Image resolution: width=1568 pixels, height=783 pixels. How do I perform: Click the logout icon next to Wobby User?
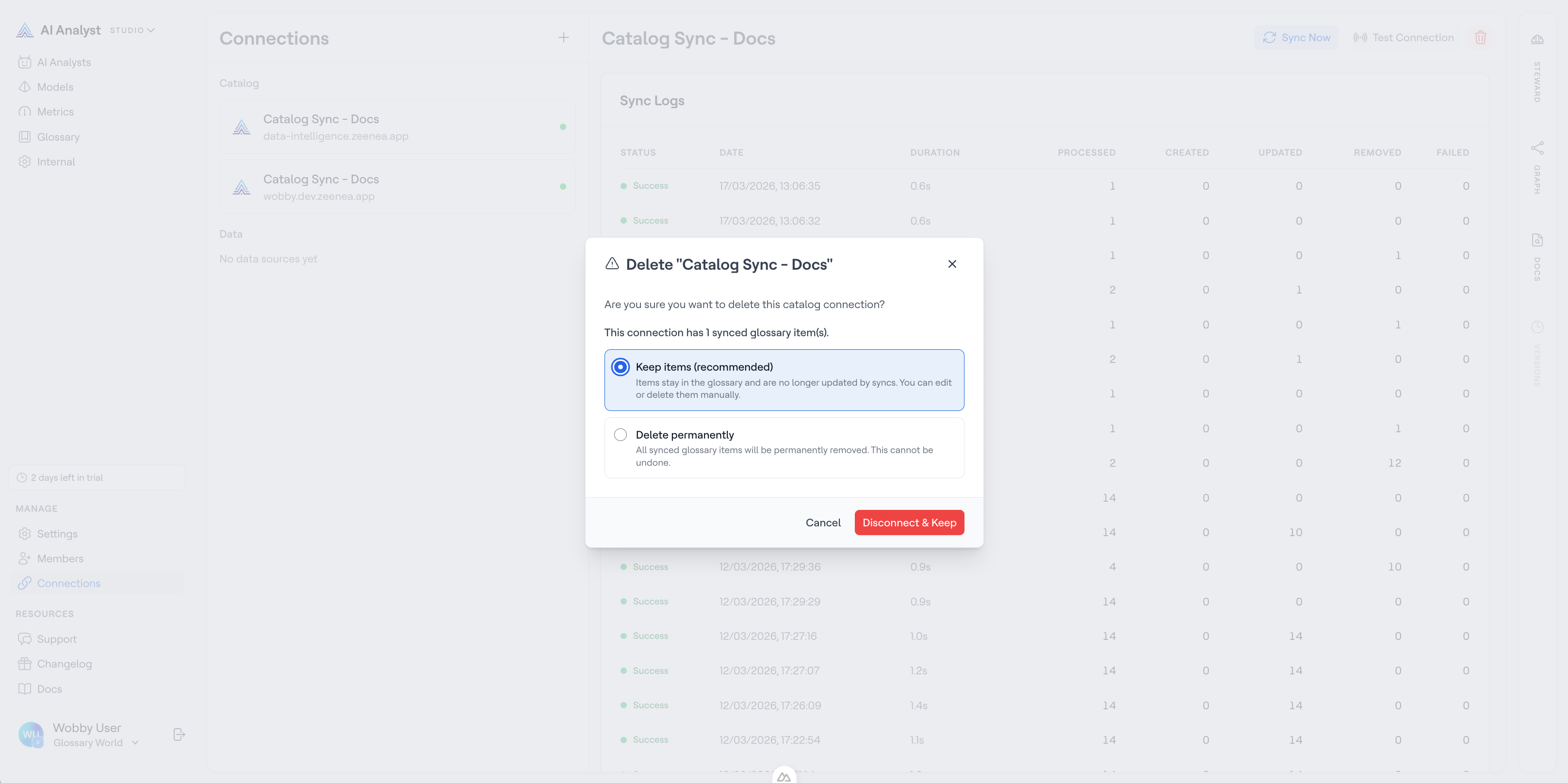coord(179,734)
